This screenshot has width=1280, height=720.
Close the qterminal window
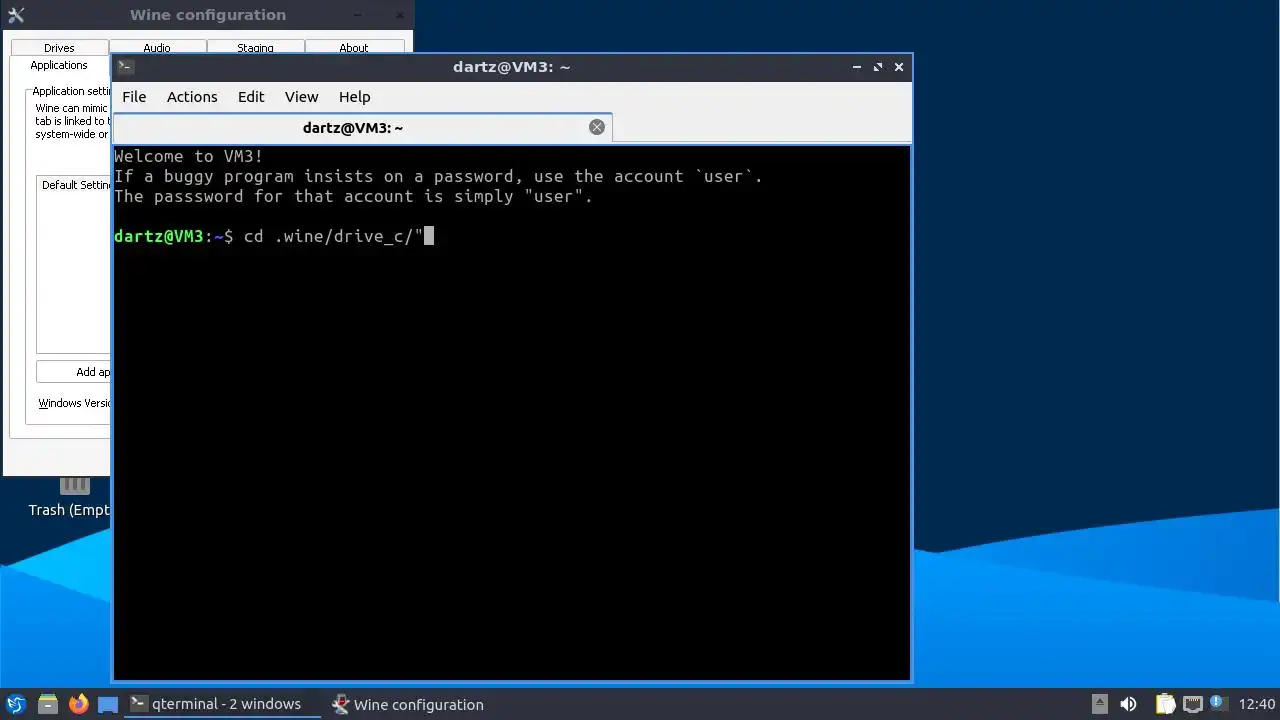pyautogui.click(x=899, y=67)
